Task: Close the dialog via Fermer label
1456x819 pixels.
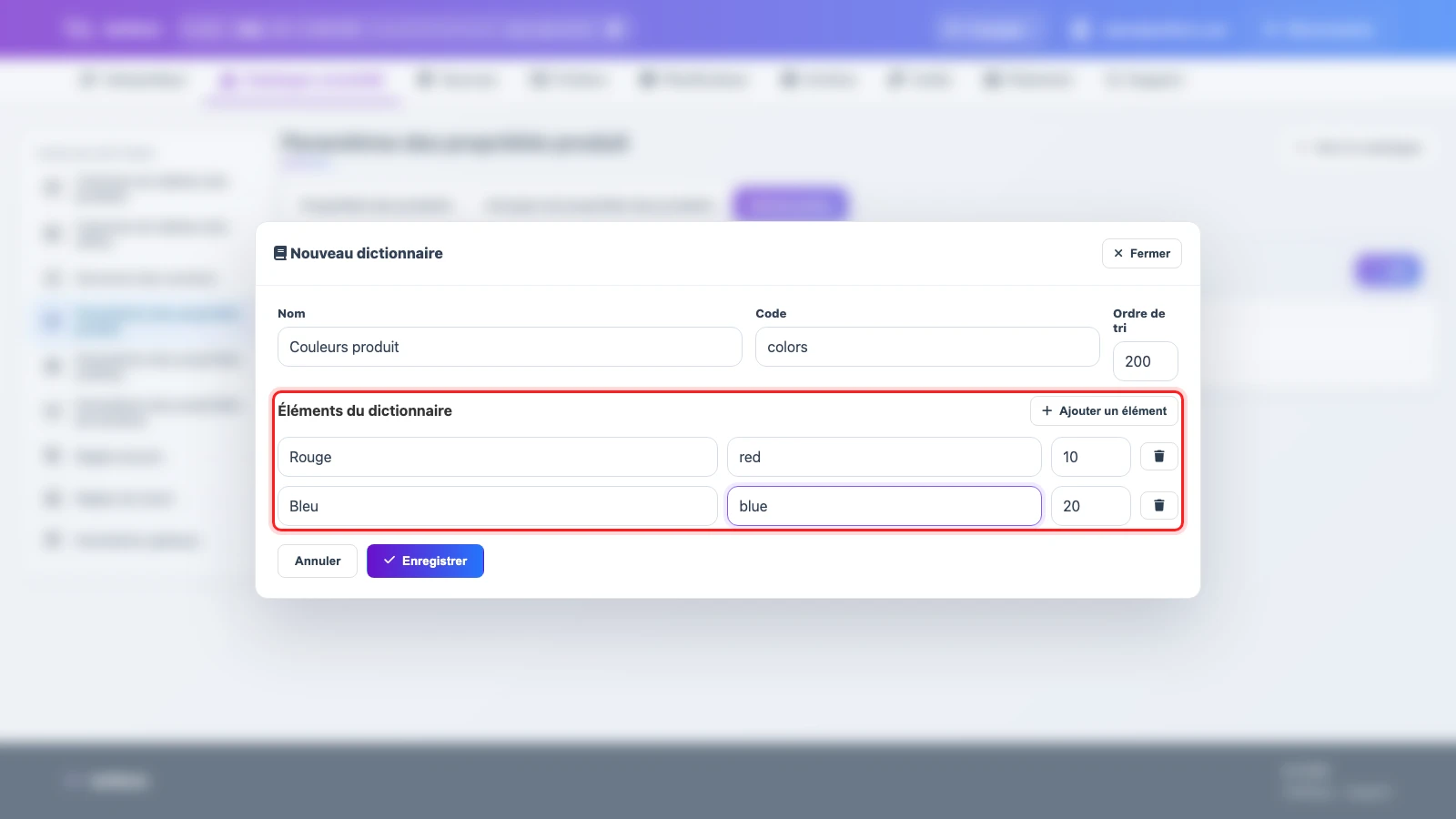Action: tap(1150, 254)
